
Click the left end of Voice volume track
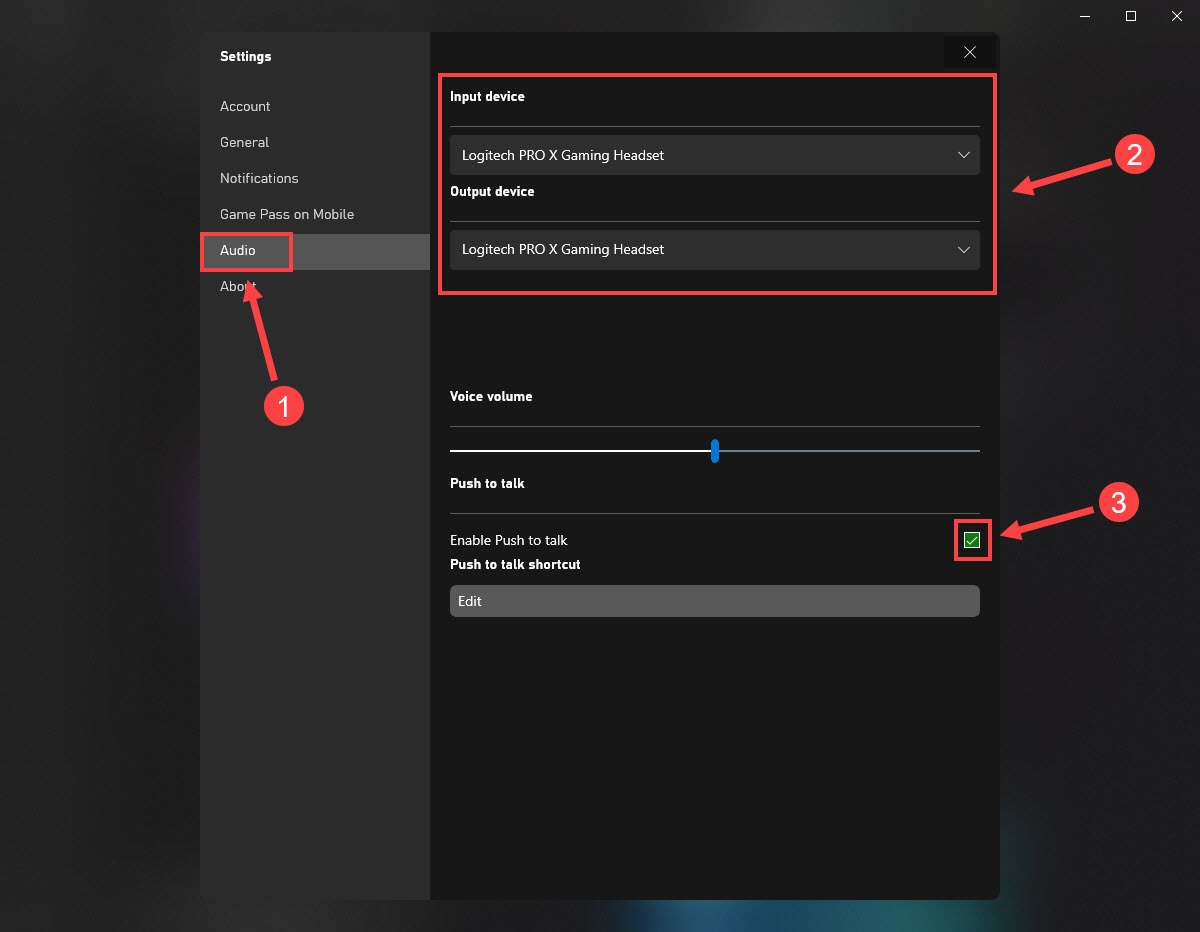coord(455,451)
